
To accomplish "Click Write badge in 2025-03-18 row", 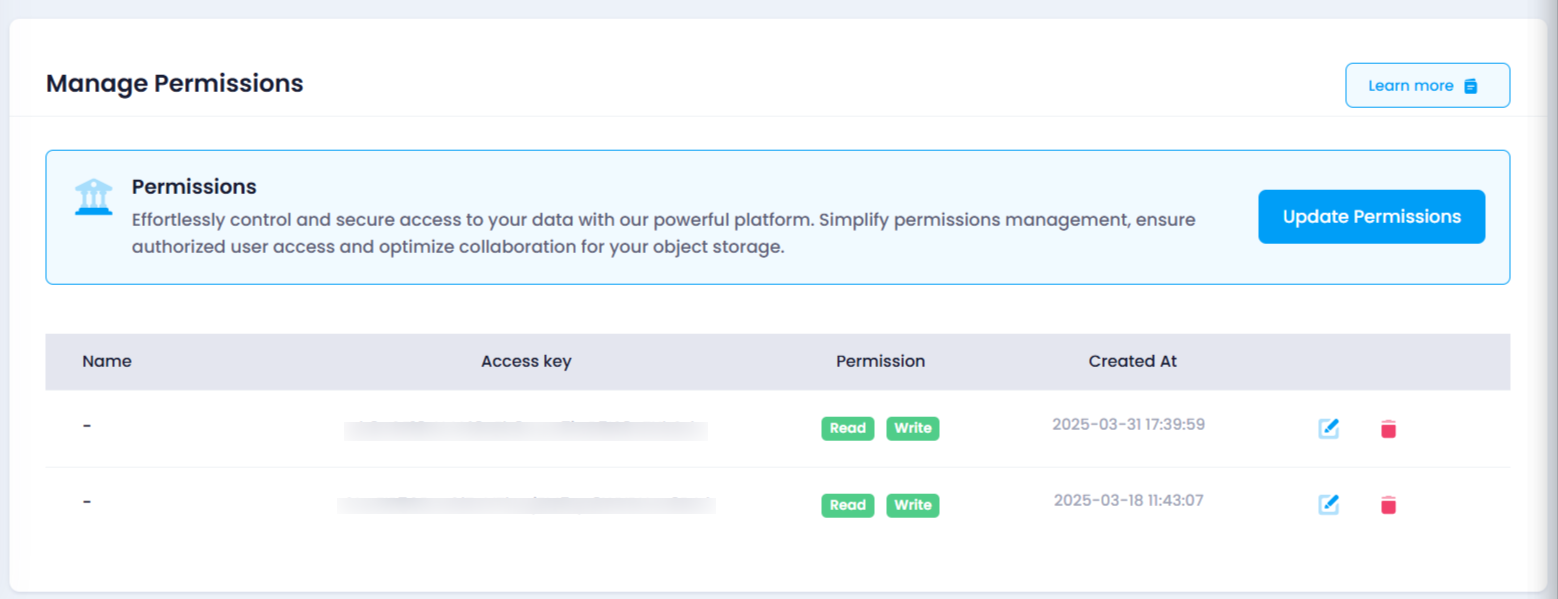I will coord(913,505).
